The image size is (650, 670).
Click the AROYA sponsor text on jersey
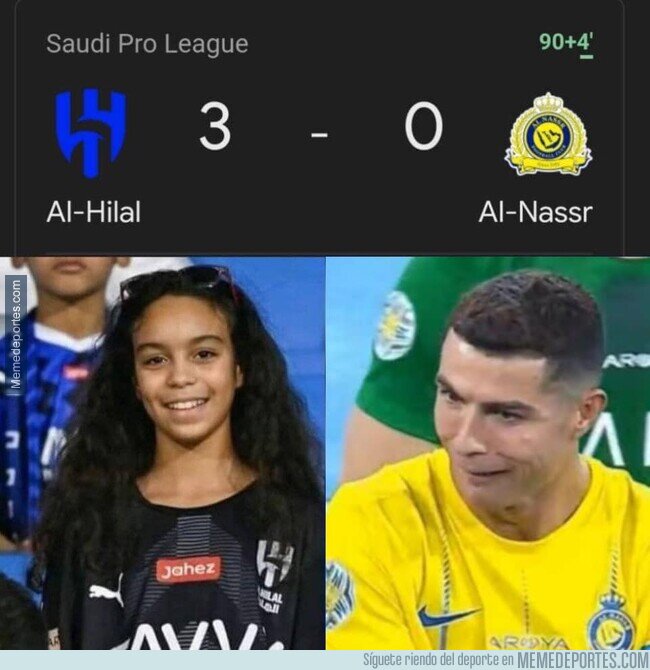pyautogui.click(x=529, y=643)
